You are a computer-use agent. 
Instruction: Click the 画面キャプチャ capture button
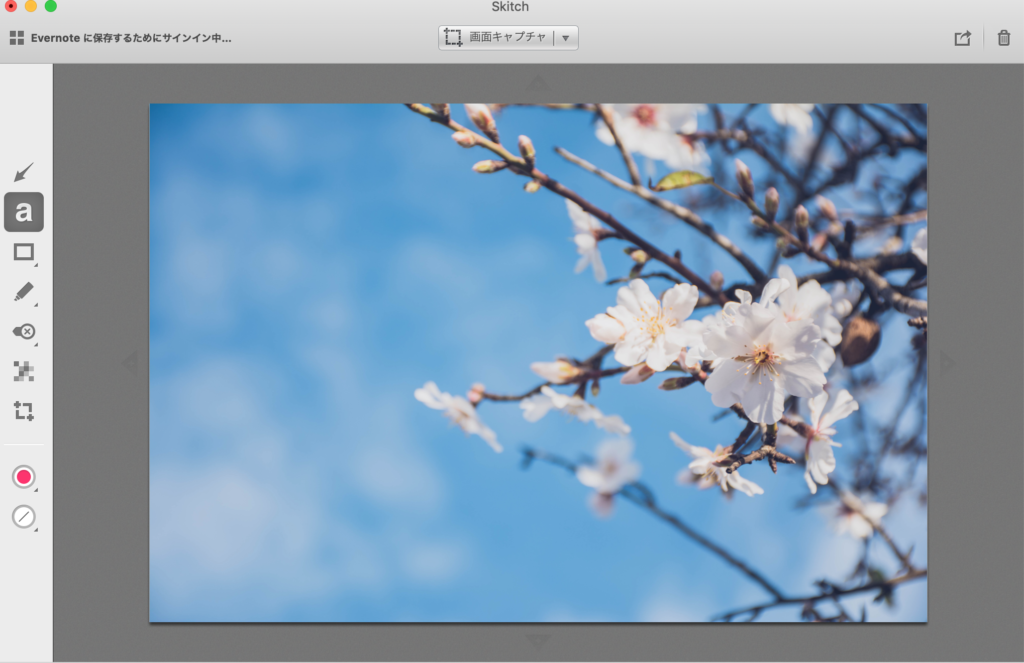497,38
